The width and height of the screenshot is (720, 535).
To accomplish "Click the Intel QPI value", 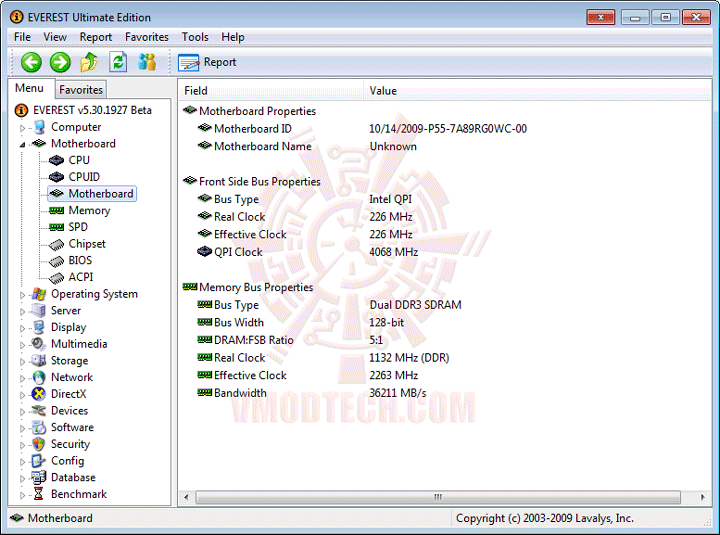I will 390,199.
